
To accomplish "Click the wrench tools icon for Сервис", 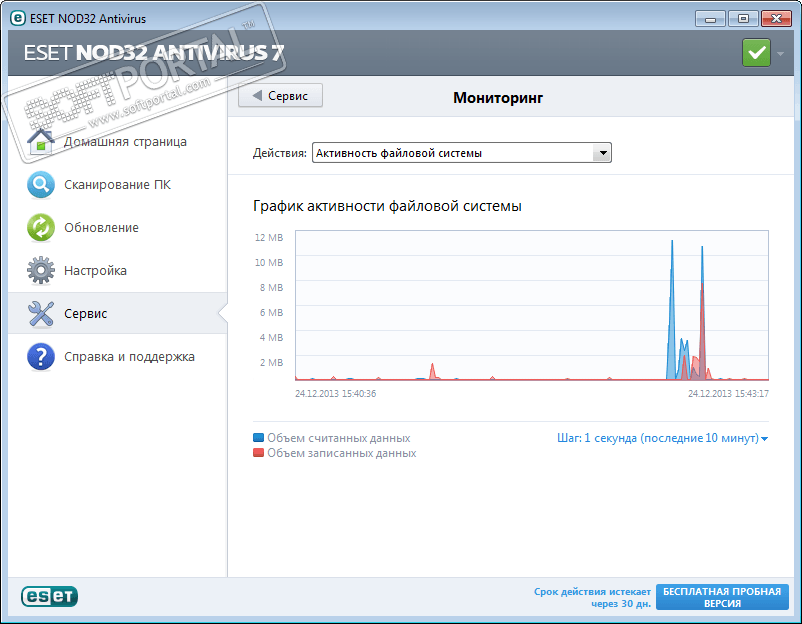I will point(41,314).
